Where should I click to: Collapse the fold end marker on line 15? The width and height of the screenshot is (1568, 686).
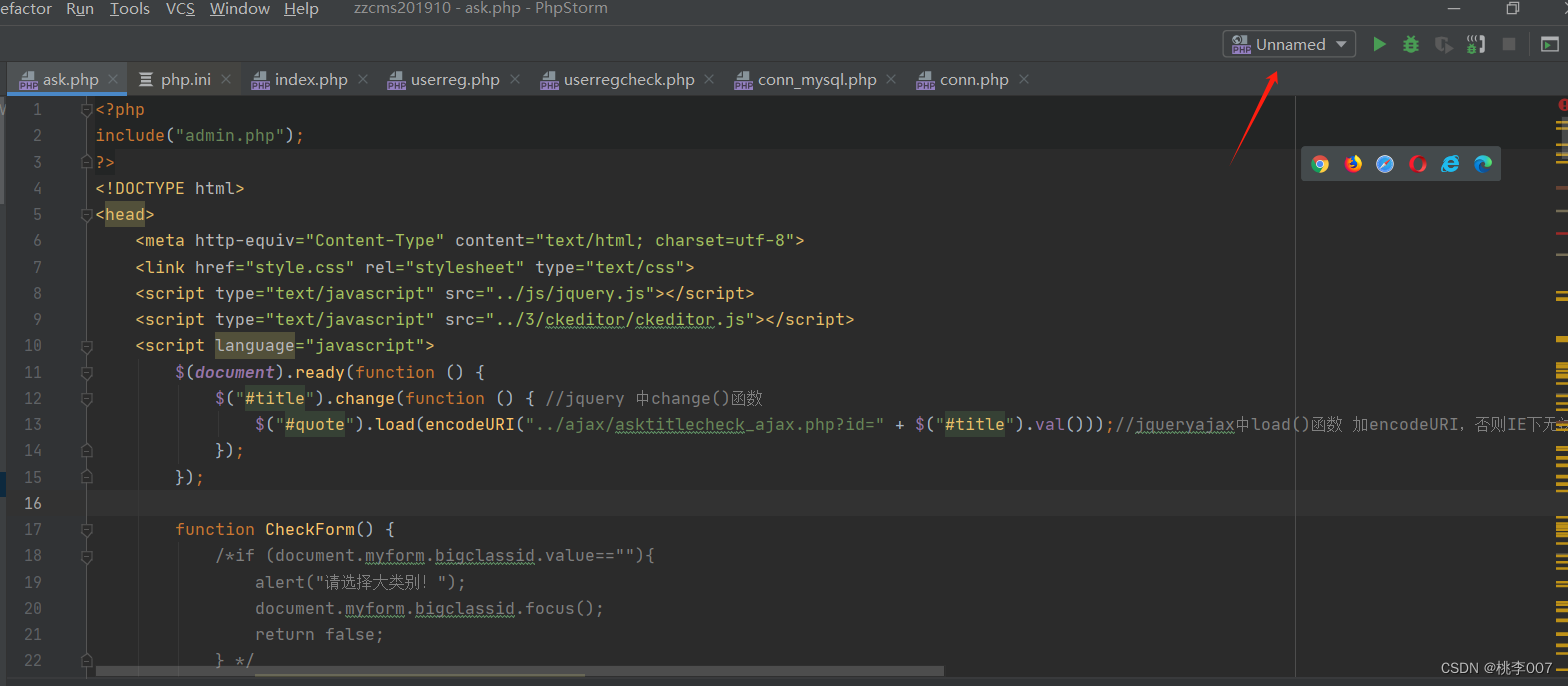(x=87, y=477)
